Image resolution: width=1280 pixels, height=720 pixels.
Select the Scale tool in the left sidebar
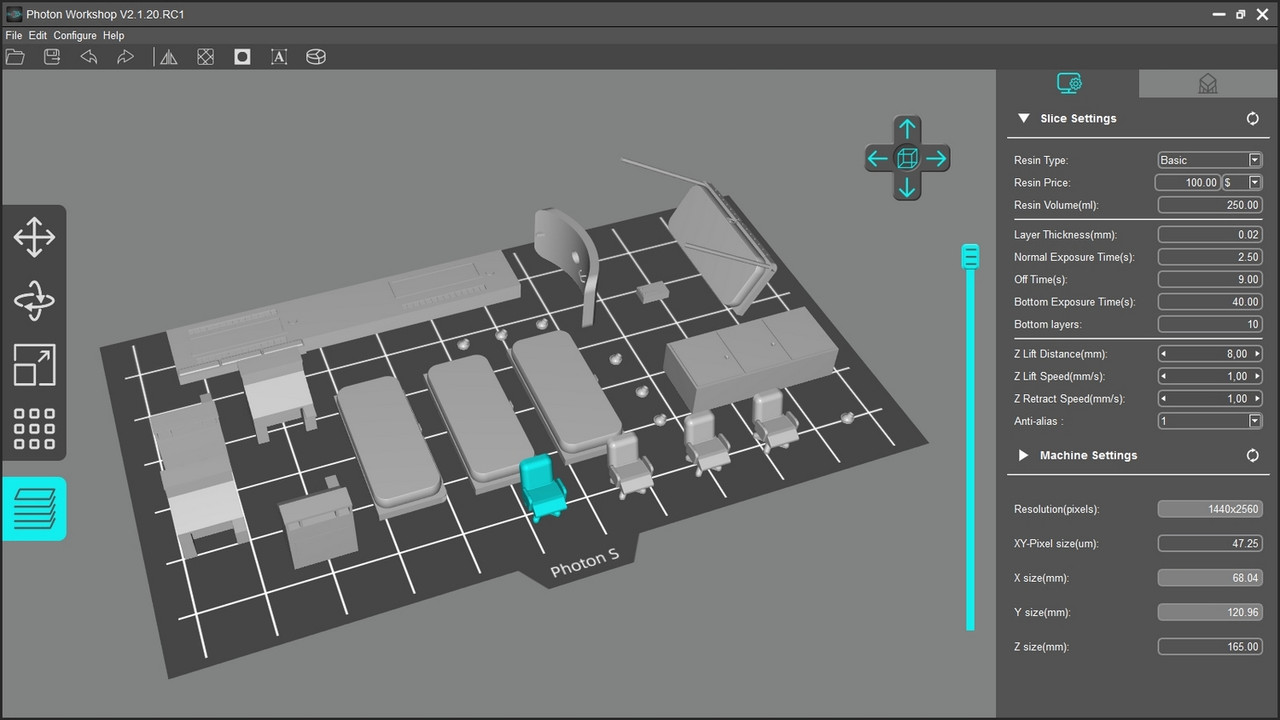coord(34,365)
